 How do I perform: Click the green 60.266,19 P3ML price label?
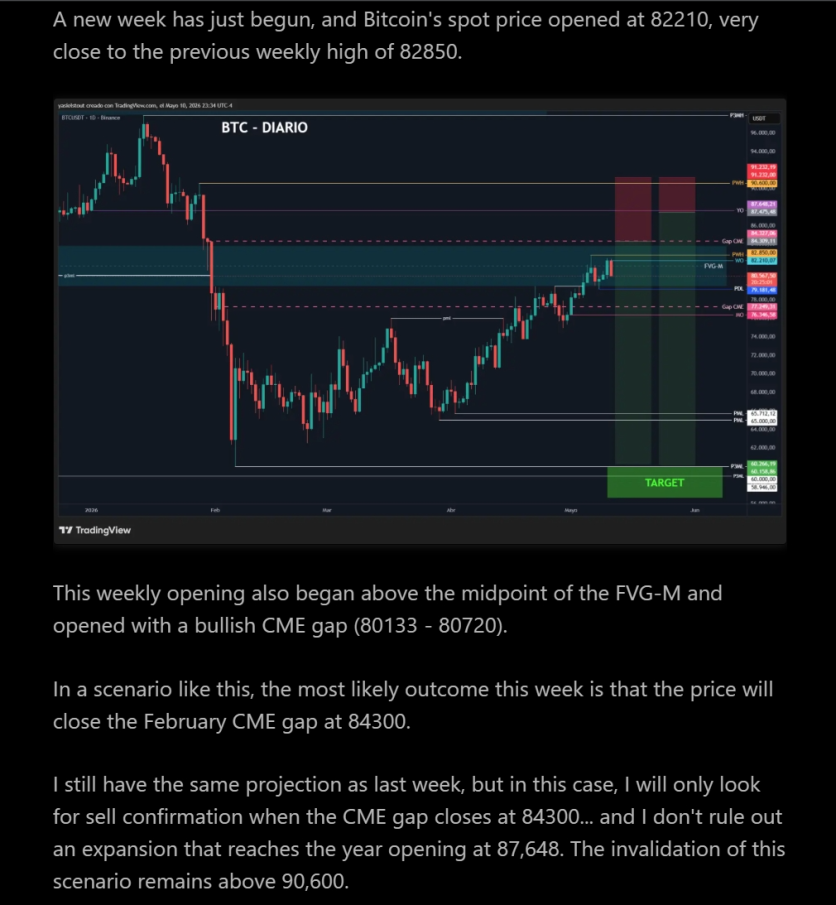tap(763, 464)
